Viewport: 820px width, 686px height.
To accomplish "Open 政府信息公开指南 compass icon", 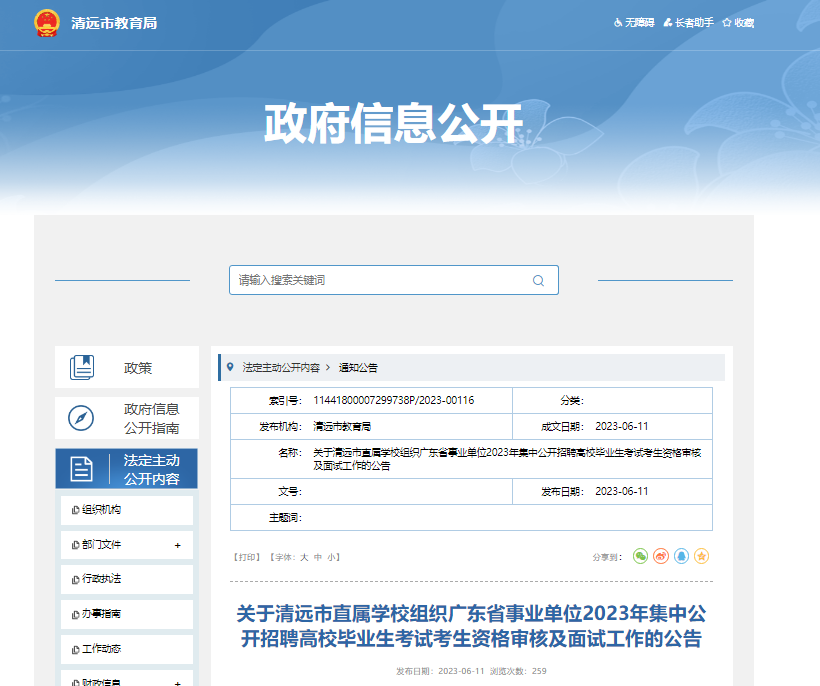I will [81, 418].
